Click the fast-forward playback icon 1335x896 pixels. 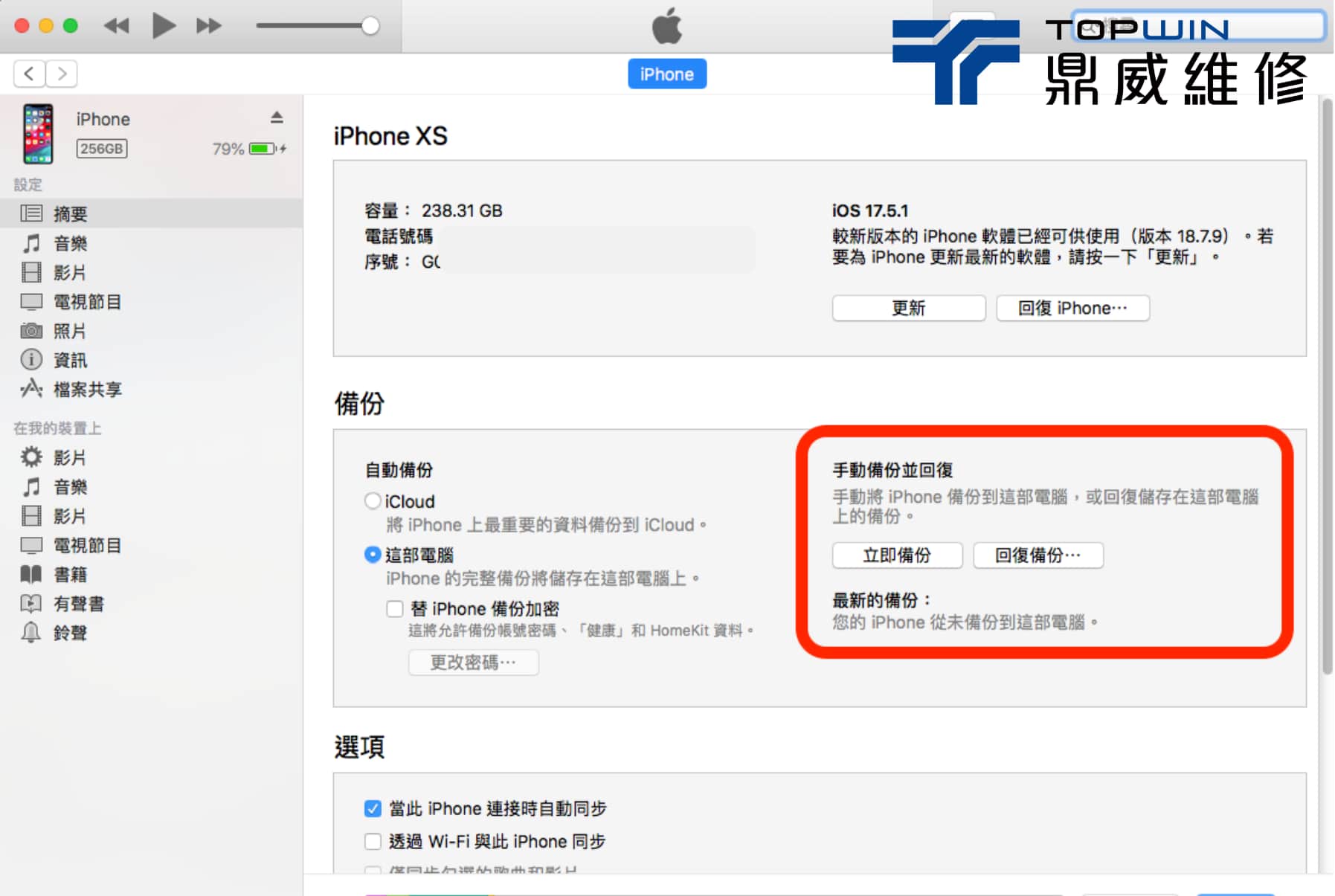(209, 26)
